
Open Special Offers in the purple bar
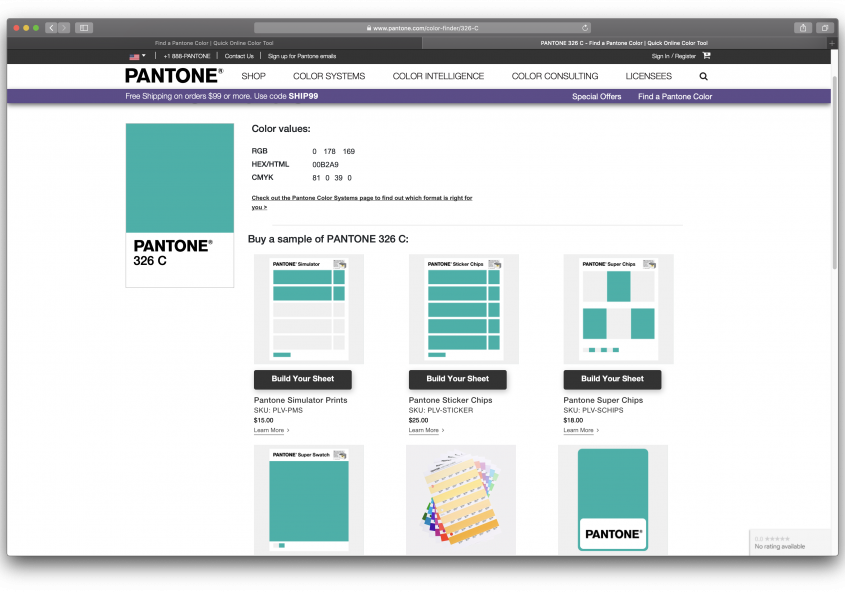(597, 96)
